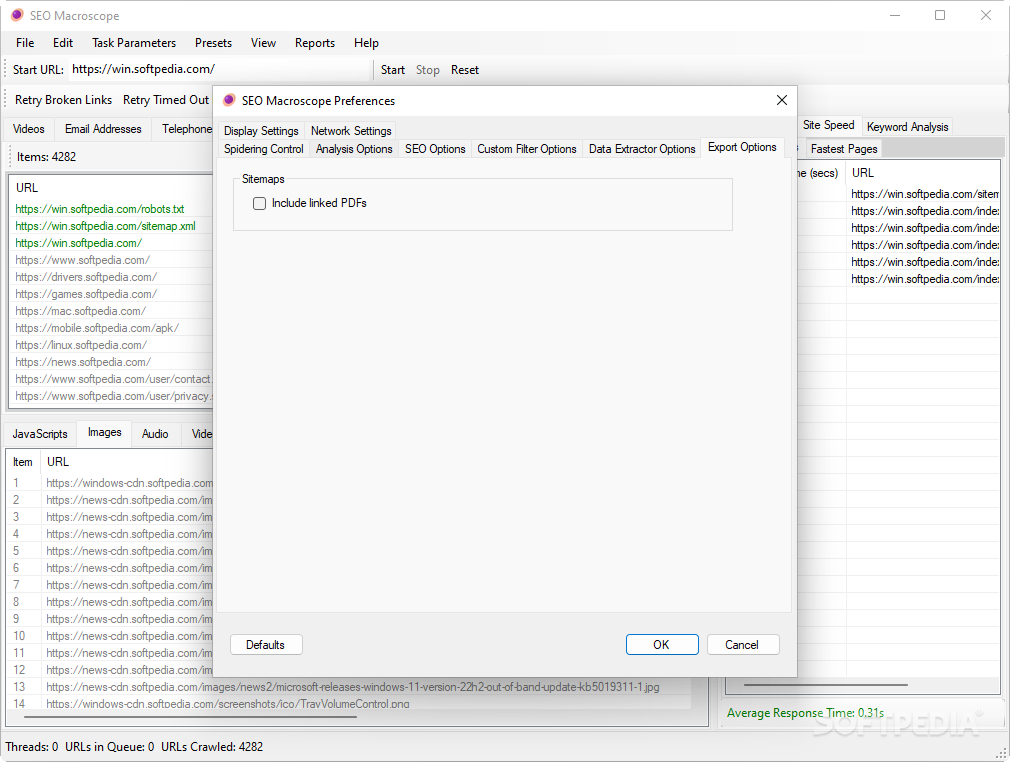
Task: Click Retry Broken Links
Action: 63,100
